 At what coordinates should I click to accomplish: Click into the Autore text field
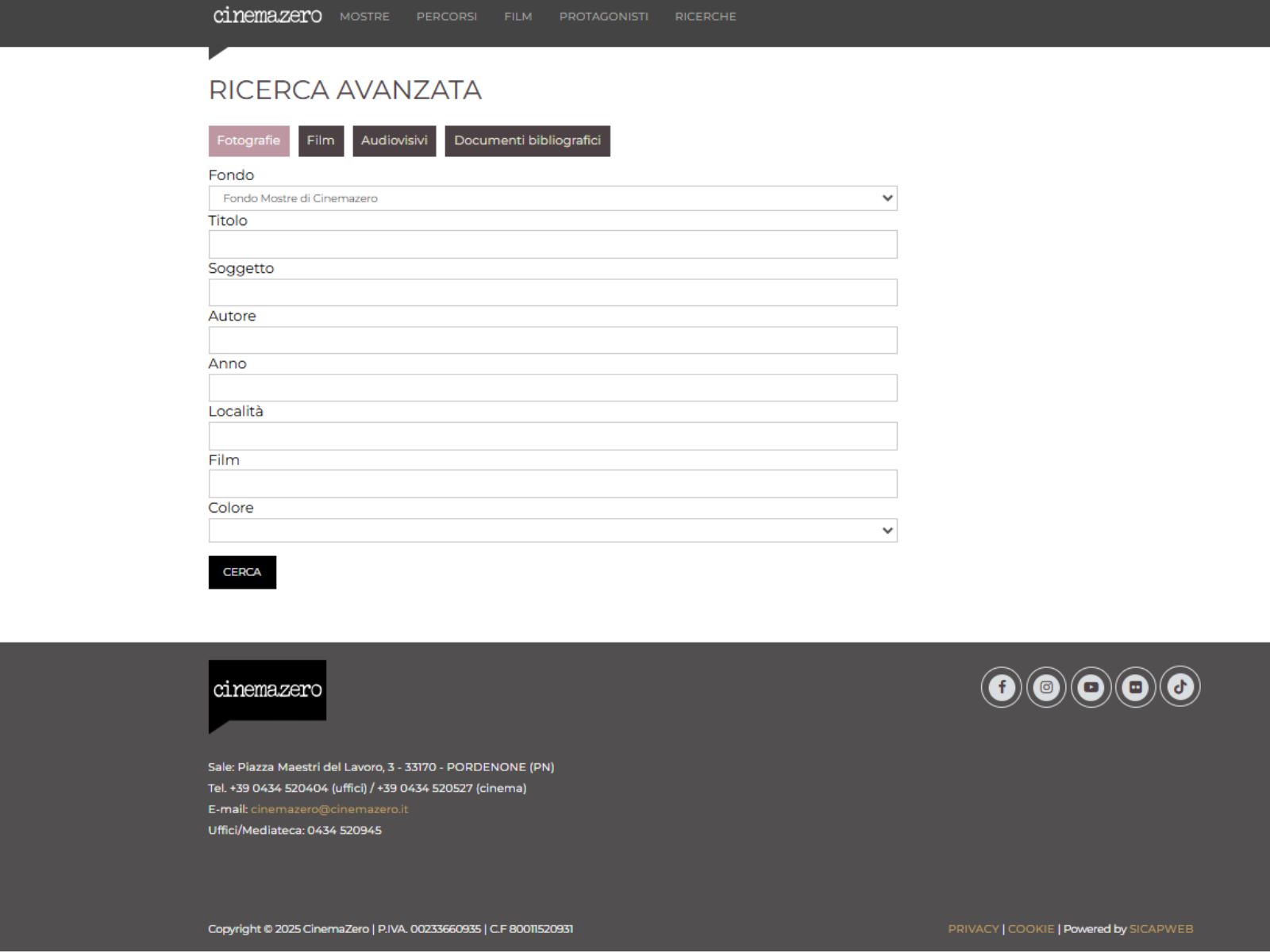[x=552, y=340]
